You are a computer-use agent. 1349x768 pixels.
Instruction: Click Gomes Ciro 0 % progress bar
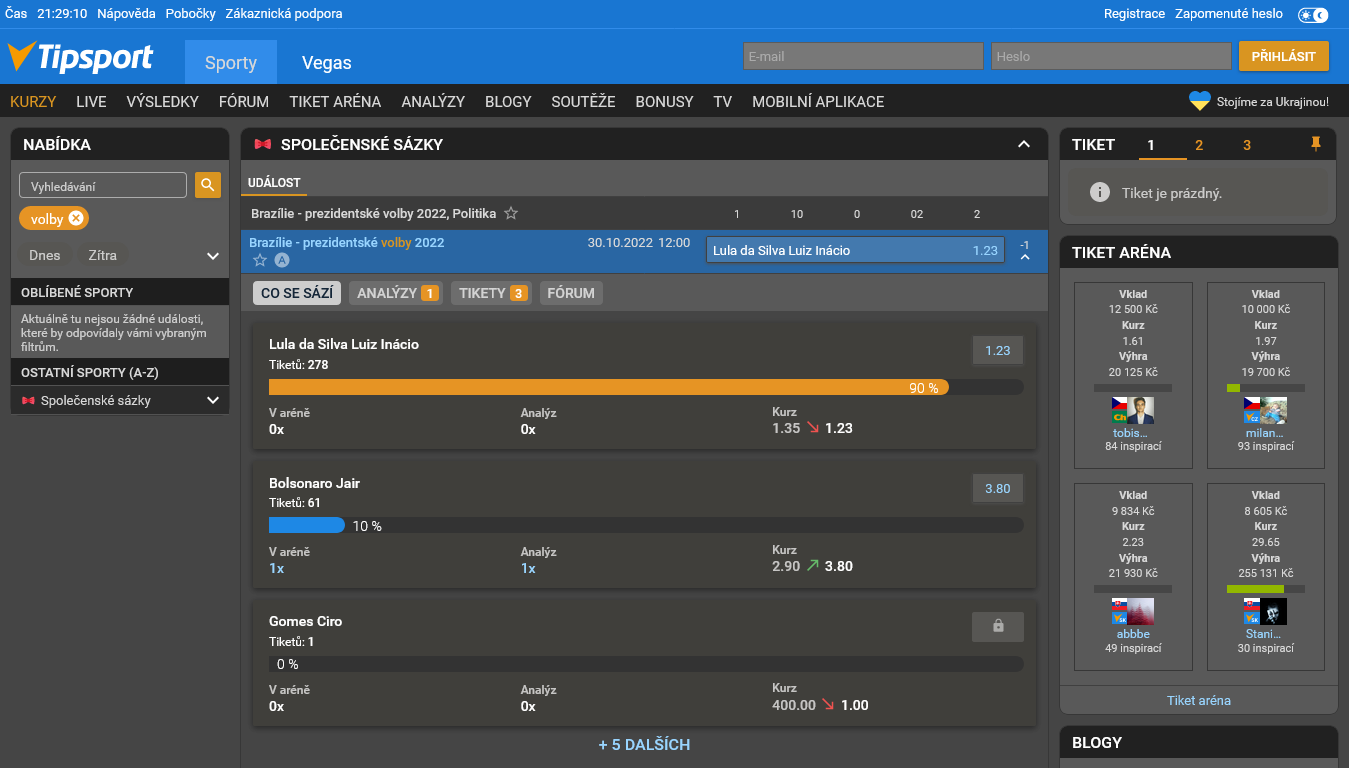(x=646, y=664)
